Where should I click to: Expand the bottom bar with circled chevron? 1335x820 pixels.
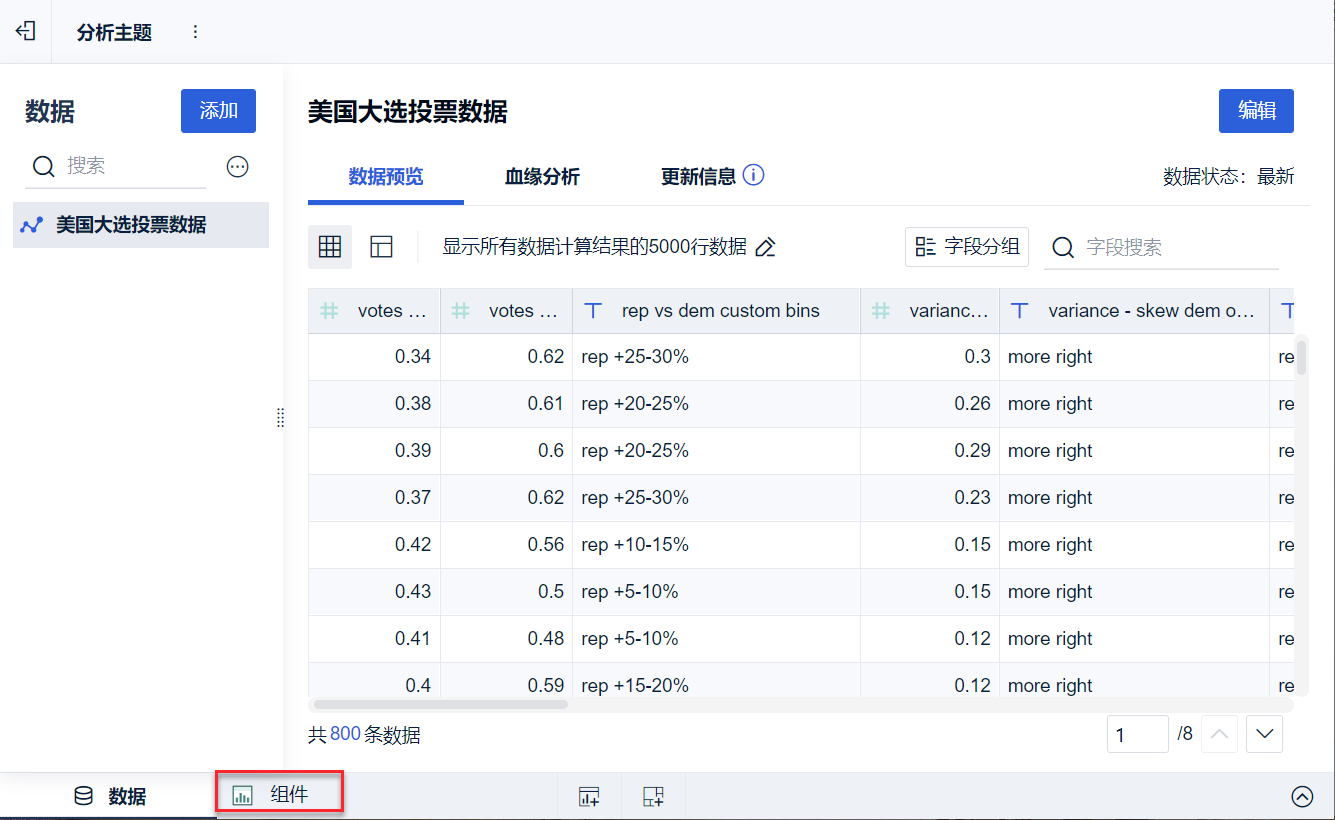click(1302, 796)
